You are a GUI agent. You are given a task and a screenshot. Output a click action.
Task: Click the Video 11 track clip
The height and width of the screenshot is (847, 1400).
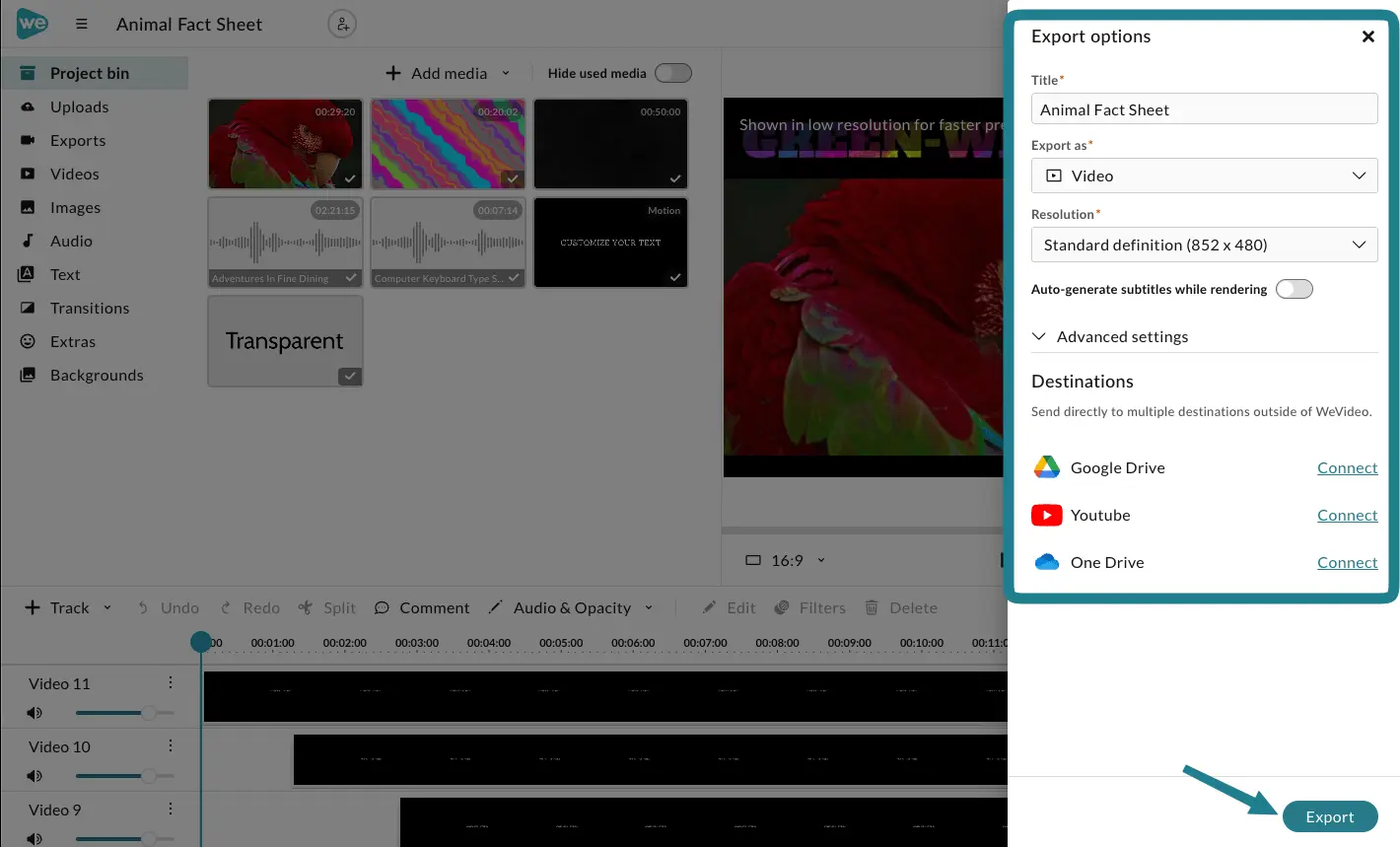pos(605,696)
